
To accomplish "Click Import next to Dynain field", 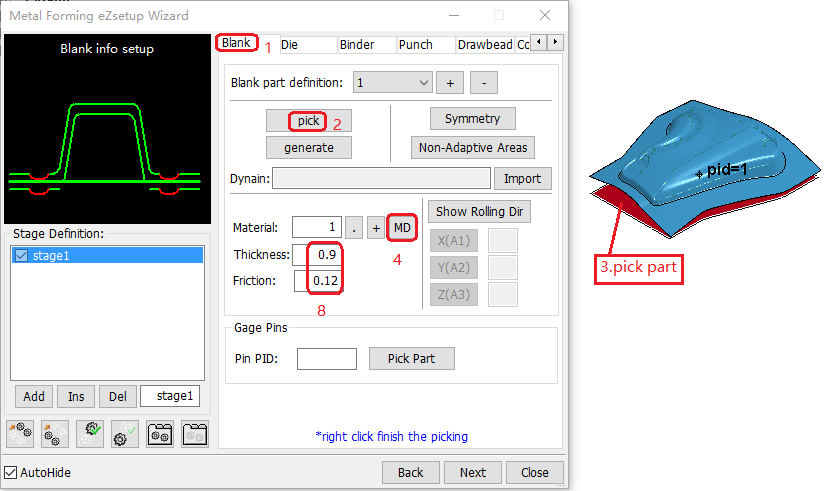I will [522, 179].
